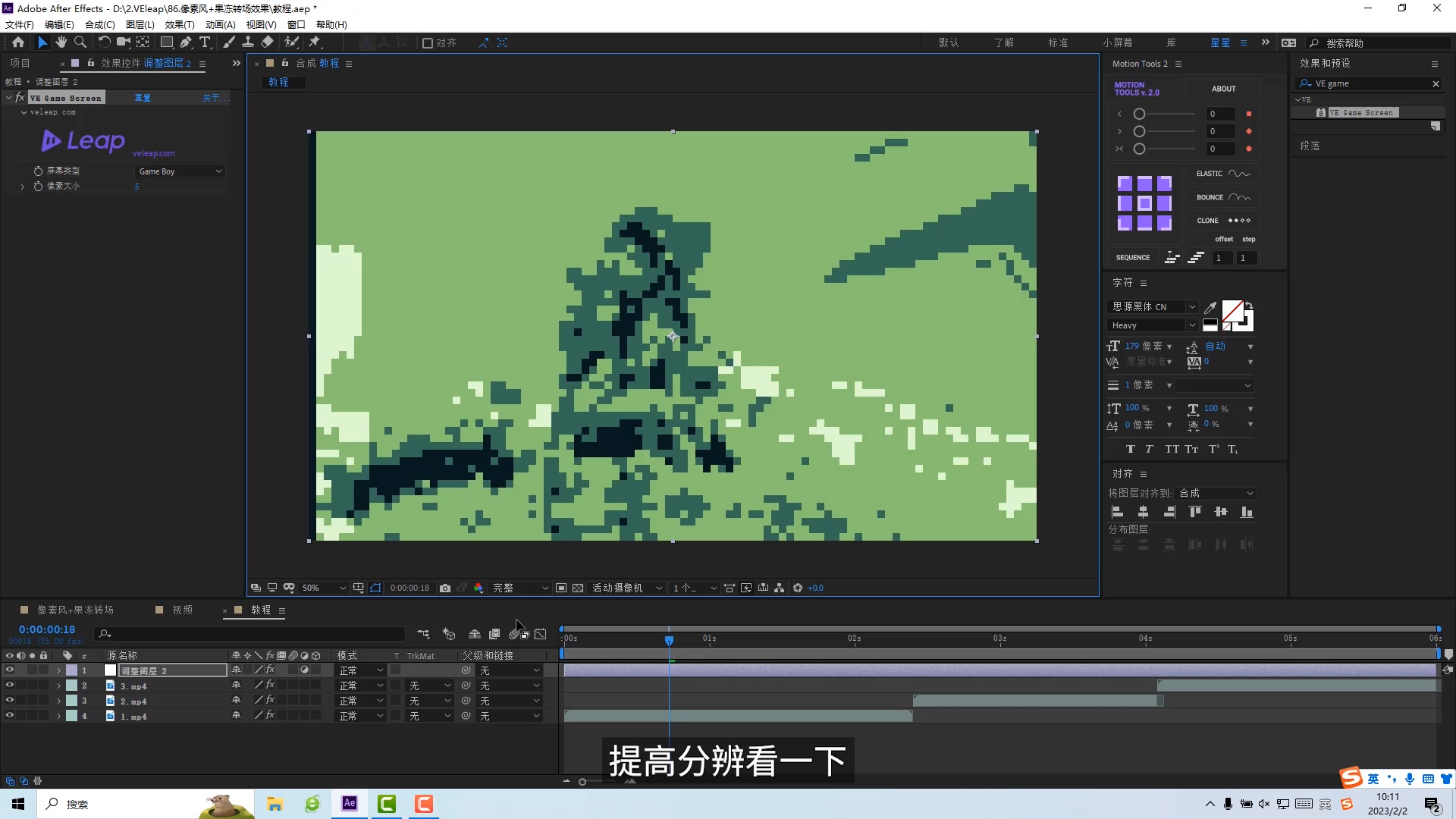The height and width of the screenshot is (819, 1456).
Task: Select the Hand tool
Action: pyautogui.click(x=61, y=42)
